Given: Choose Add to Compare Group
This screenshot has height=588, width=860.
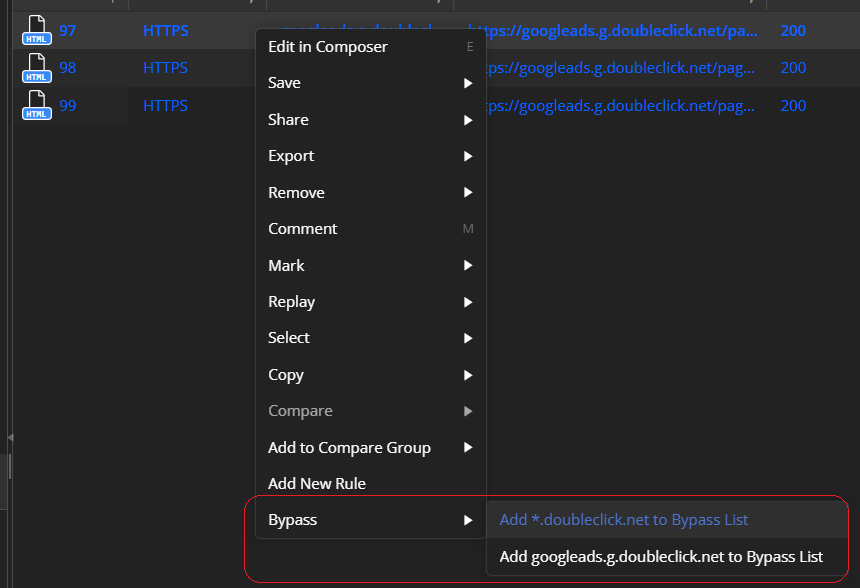Looking at the screenshot, I should coord(349,447).
